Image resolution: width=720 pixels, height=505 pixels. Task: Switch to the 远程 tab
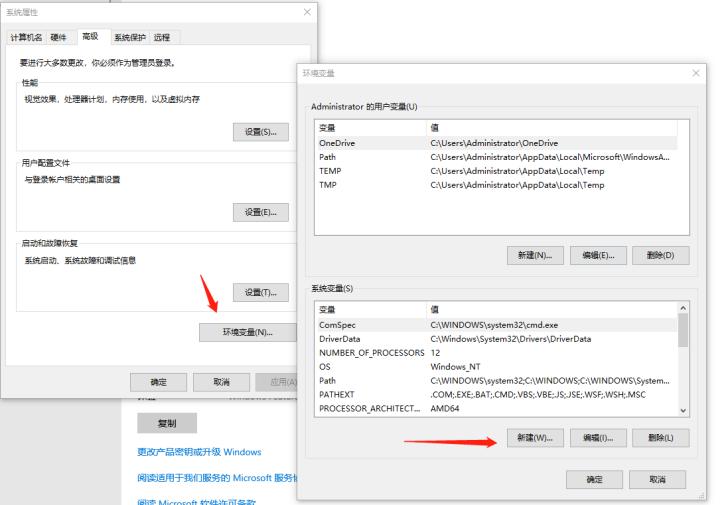click(162, 37)
